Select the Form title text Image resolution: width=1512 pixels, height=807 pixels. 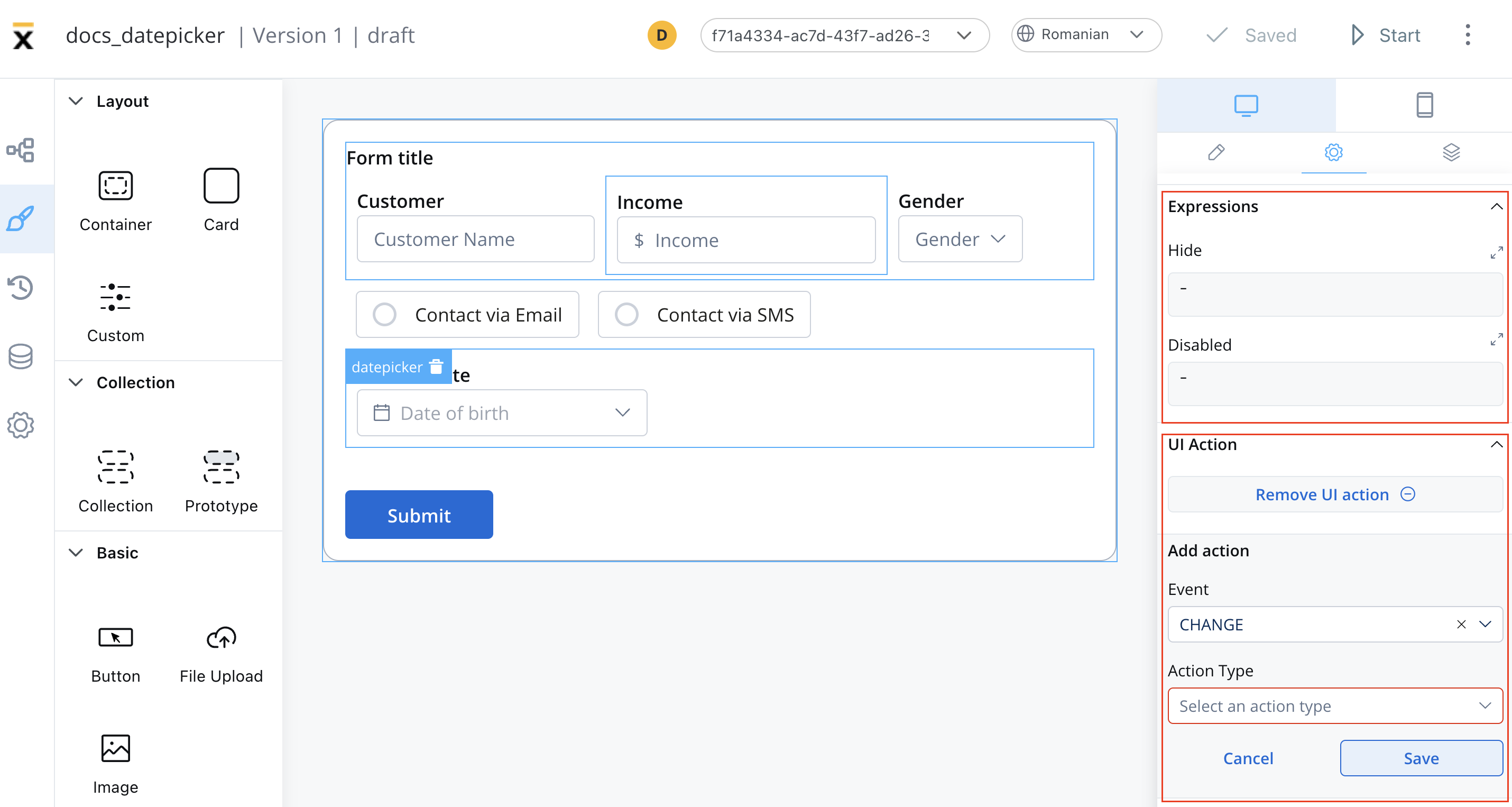pos(390,158)
